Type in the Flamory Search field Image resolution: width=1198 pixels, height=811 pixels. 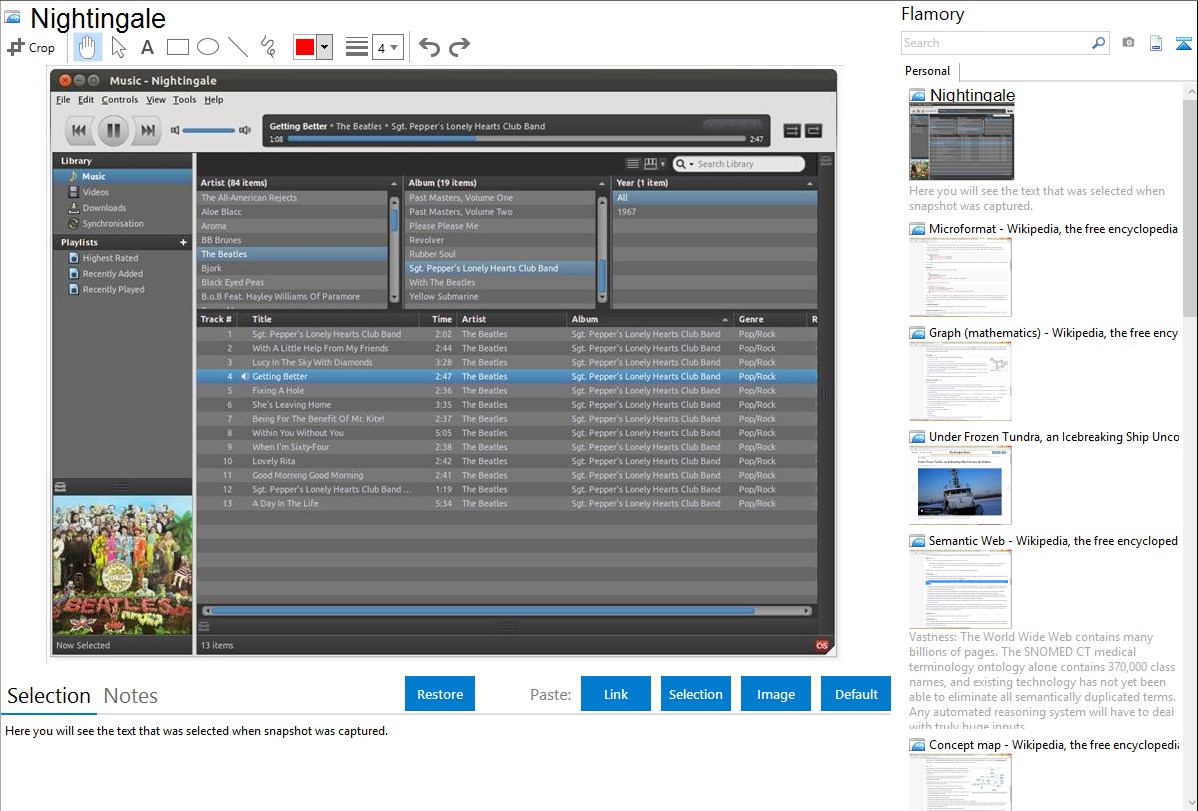click(996, 43)
